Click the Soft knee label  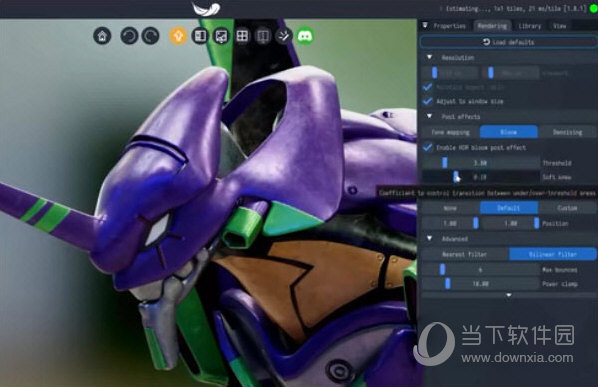(556, 177)
